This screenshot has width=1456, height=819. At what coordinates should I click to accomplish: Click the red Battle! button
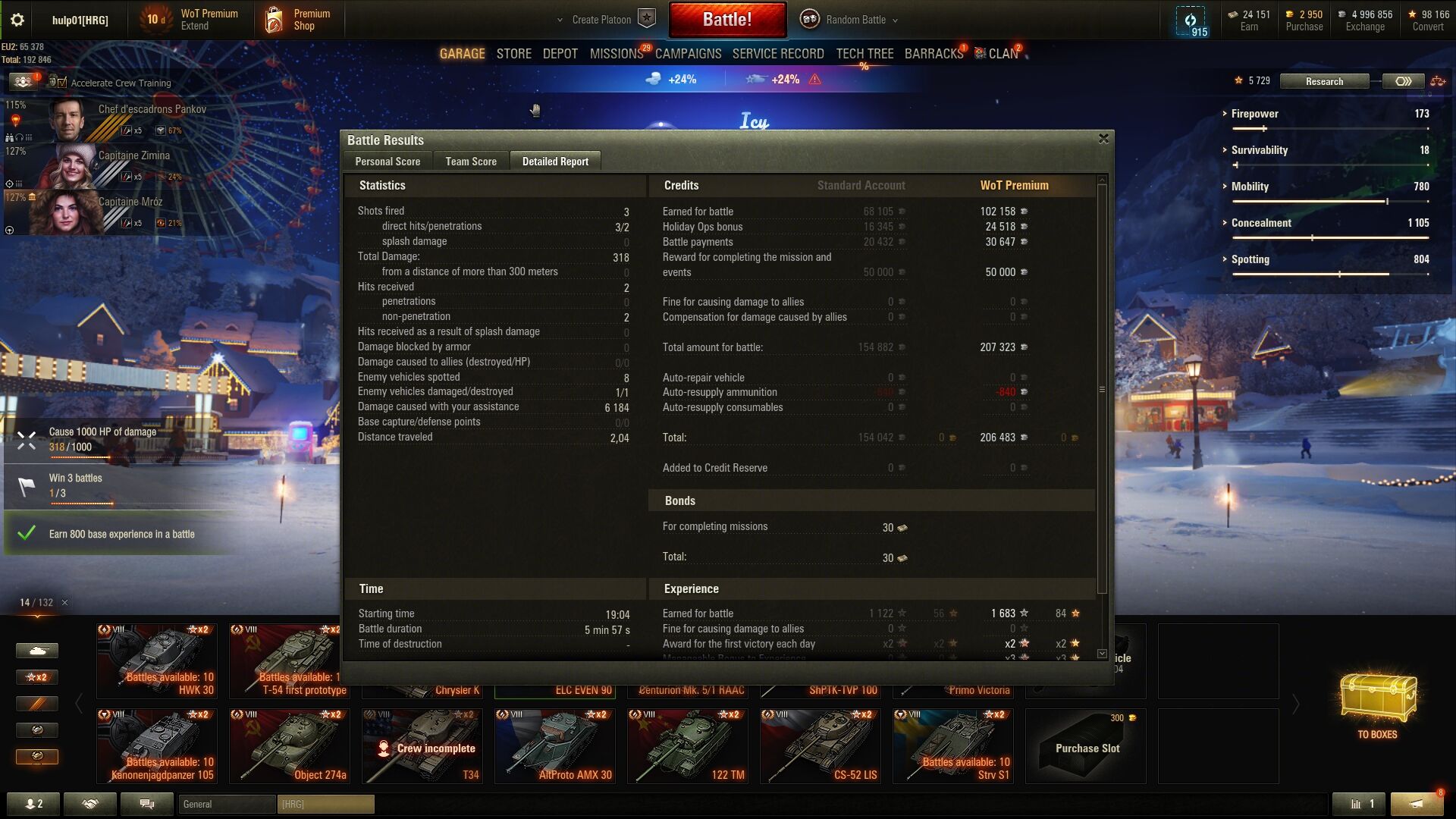[x=727, y=20]
